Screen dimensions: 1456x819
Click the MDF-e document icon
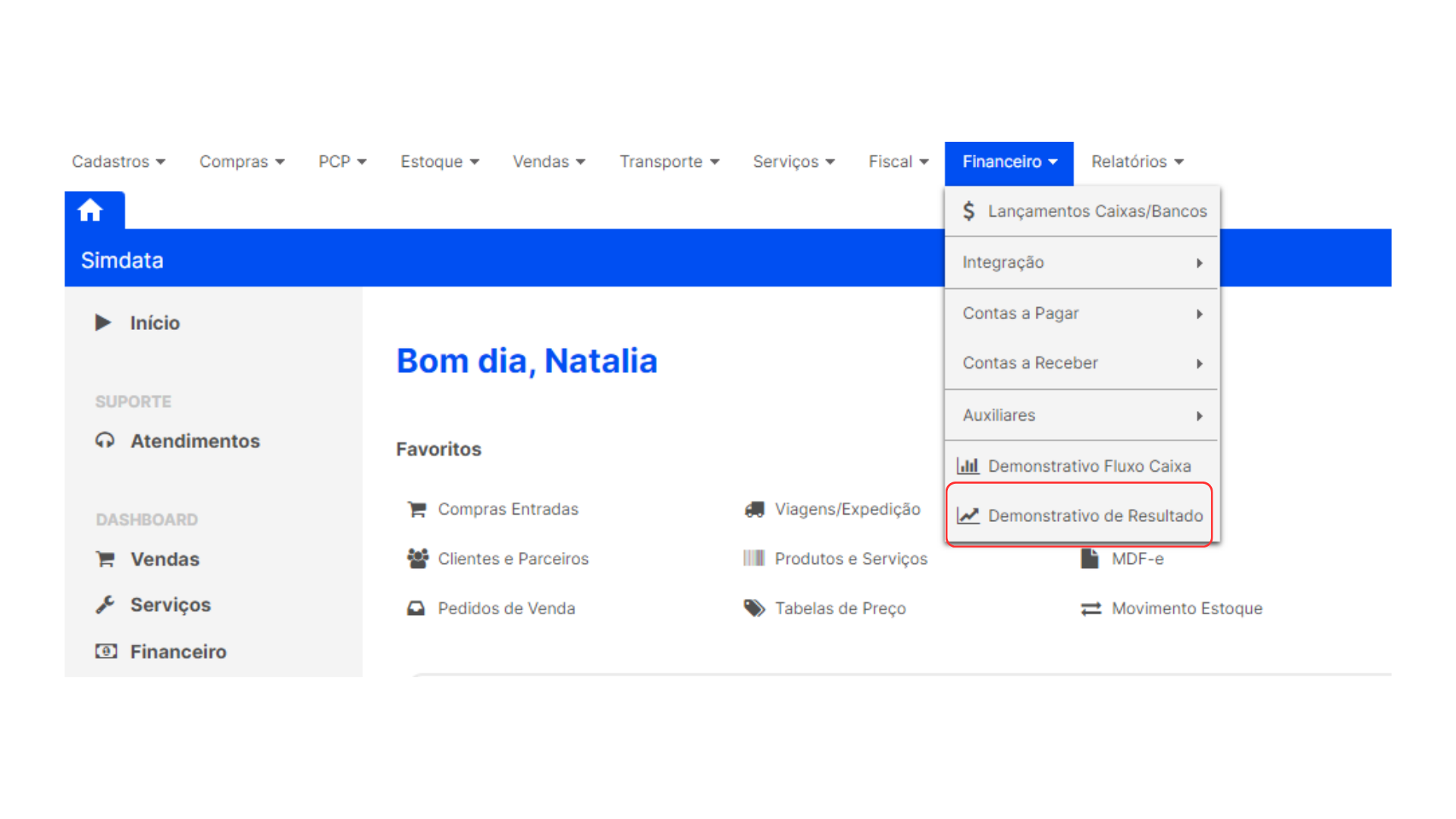(1091, 559)
